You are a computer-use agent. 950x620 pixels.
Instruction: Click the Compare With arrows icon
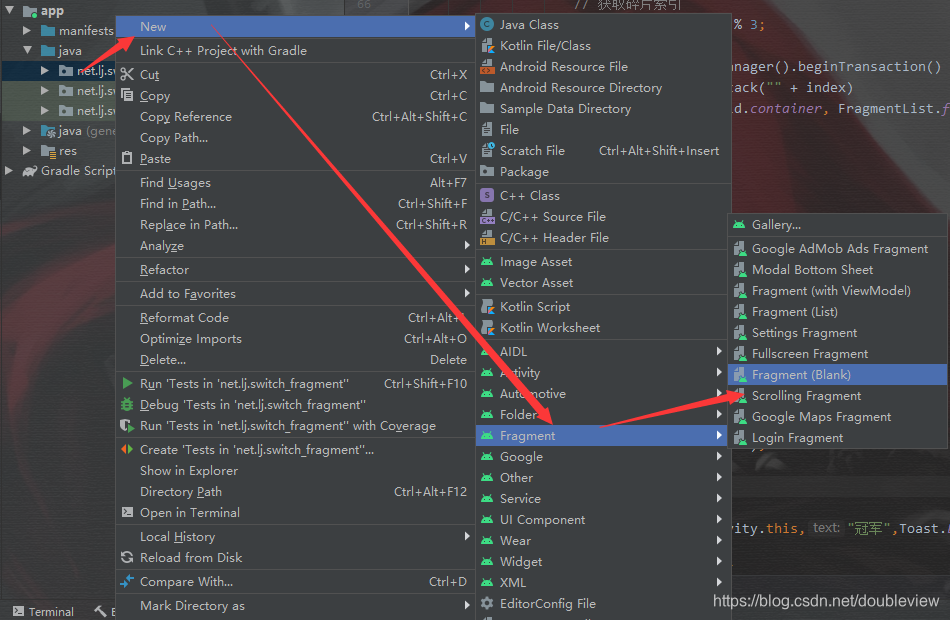click(x=127, y=581)
